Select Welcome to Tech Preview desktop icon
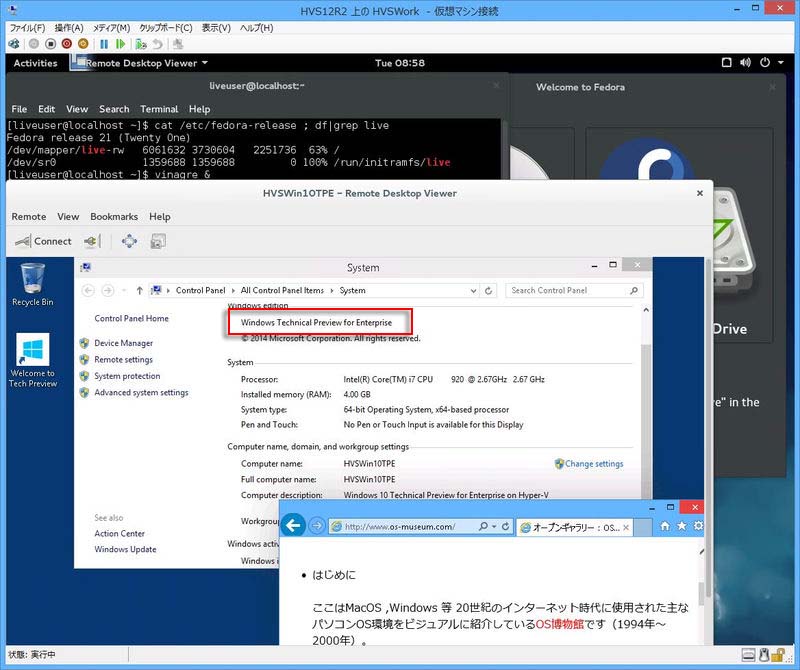Image resolution: width=800 pixels, height=670 pixels. (x=33, y=360)
